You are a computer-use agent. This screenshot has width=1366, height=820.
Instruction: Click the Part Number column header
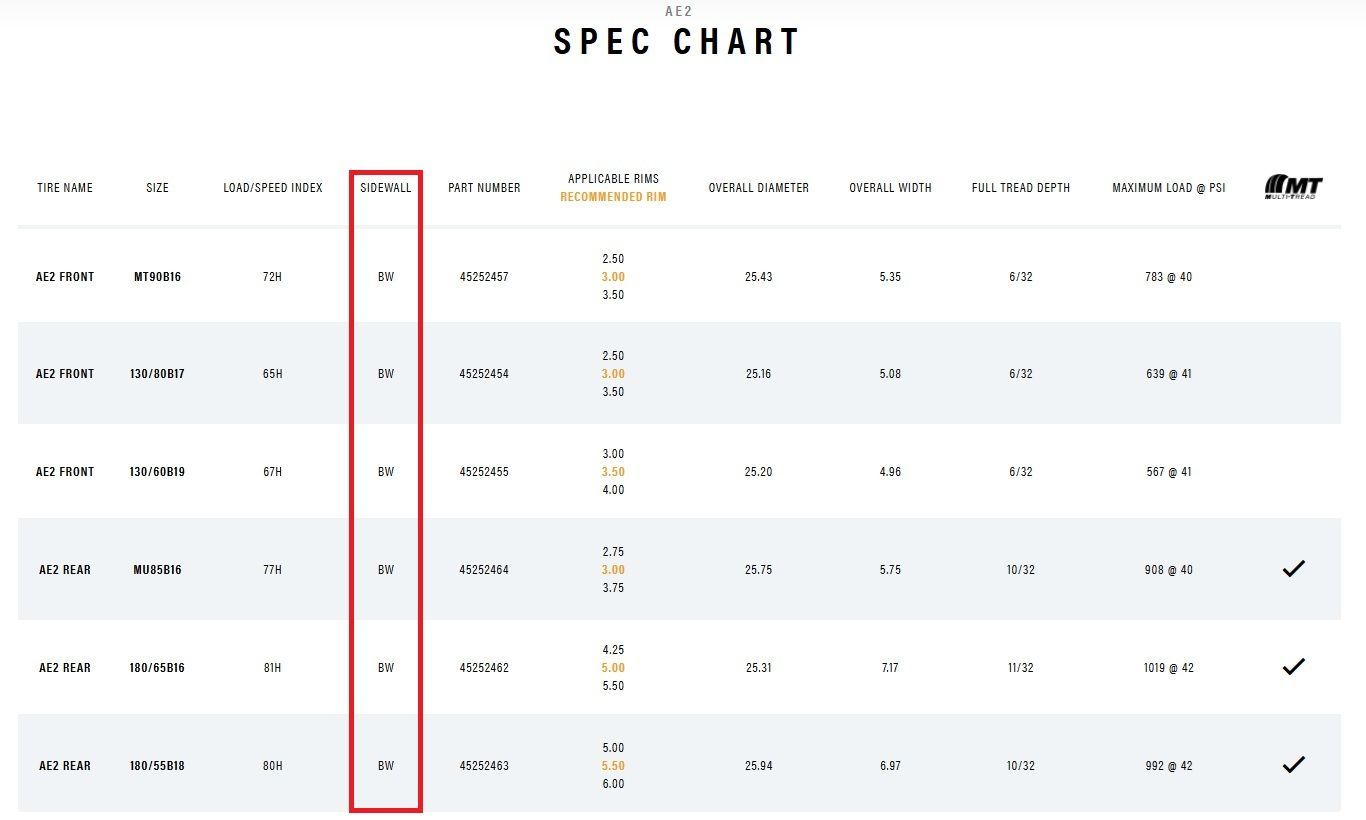pos(484,188)
